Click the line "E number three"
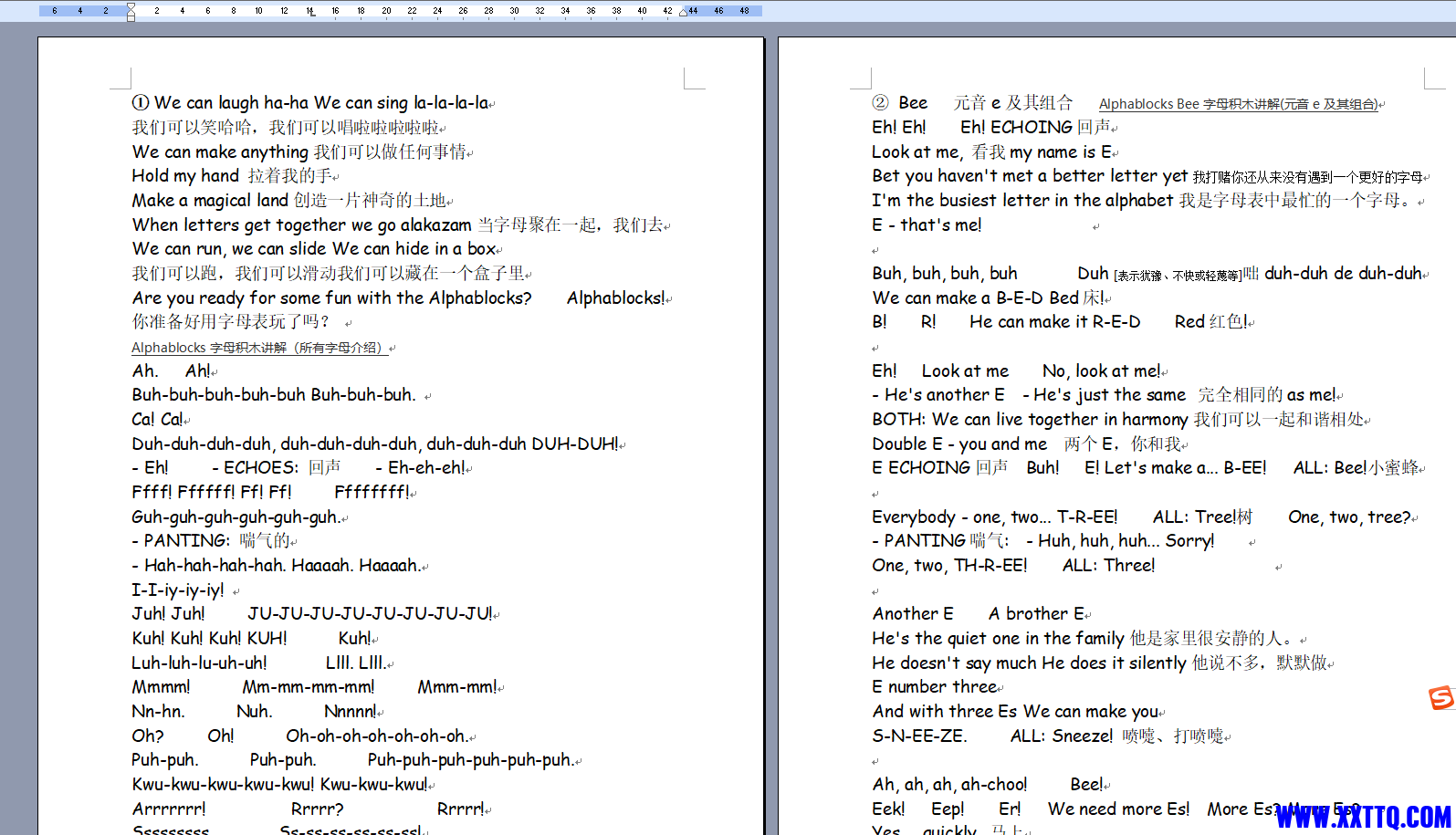The width and height of the screenshot is (1456, 835). point(935,686)
